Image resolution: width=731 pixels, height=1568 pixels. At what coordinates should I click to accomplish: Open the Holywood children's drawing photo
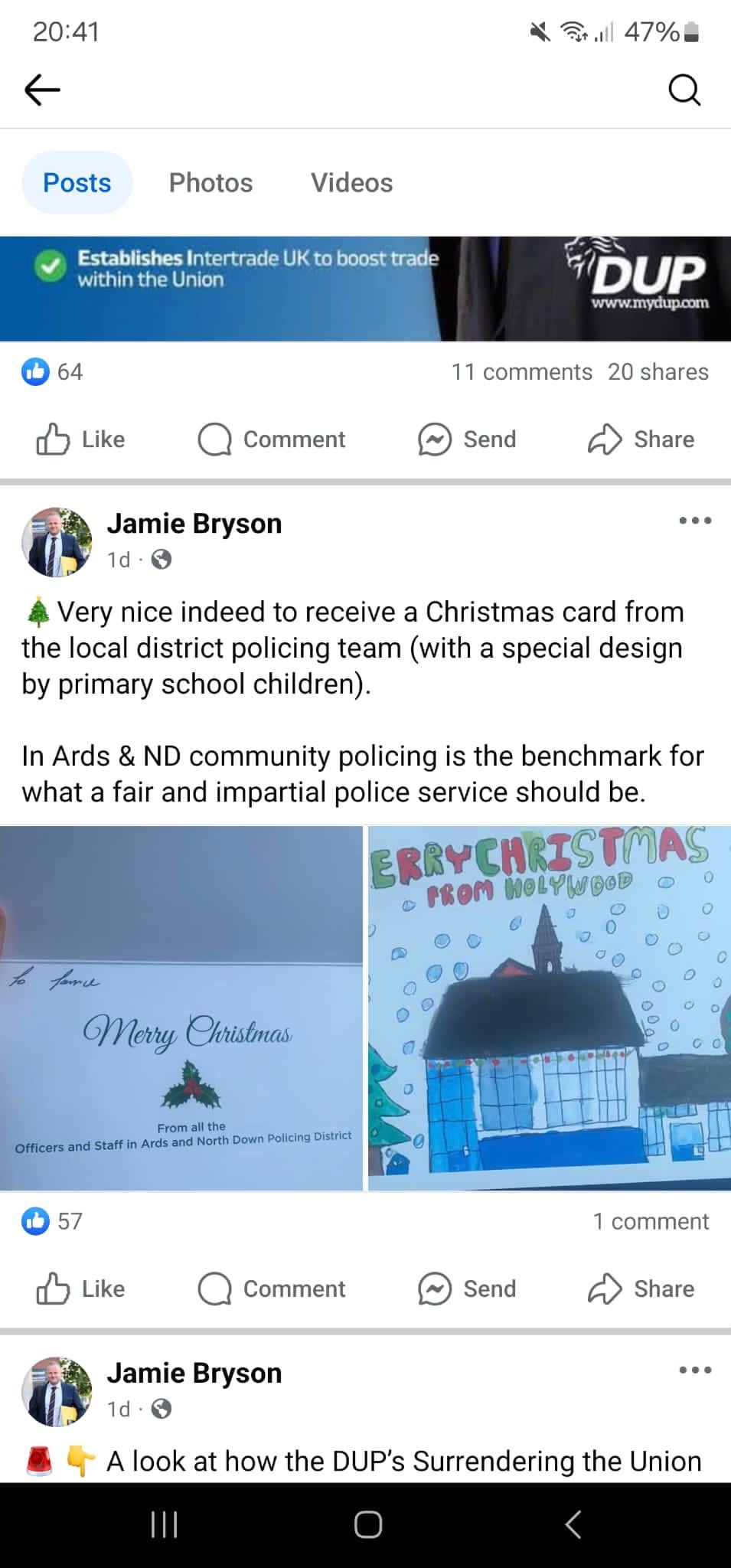pos(550,1008)
